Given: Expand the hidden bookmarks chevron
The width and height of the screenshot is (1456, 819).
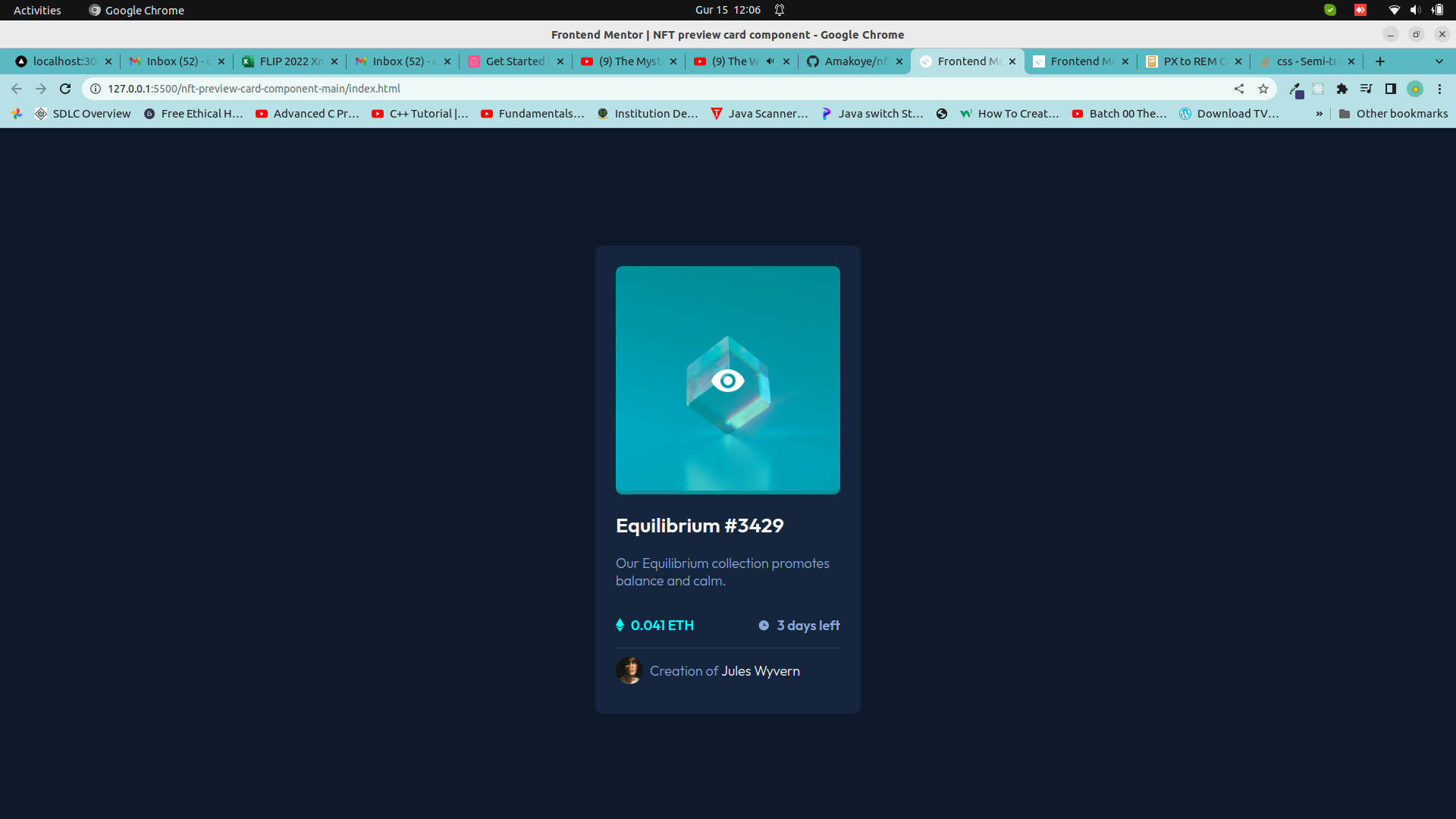Looking at the screenshot, I should tap(1319, 114).
